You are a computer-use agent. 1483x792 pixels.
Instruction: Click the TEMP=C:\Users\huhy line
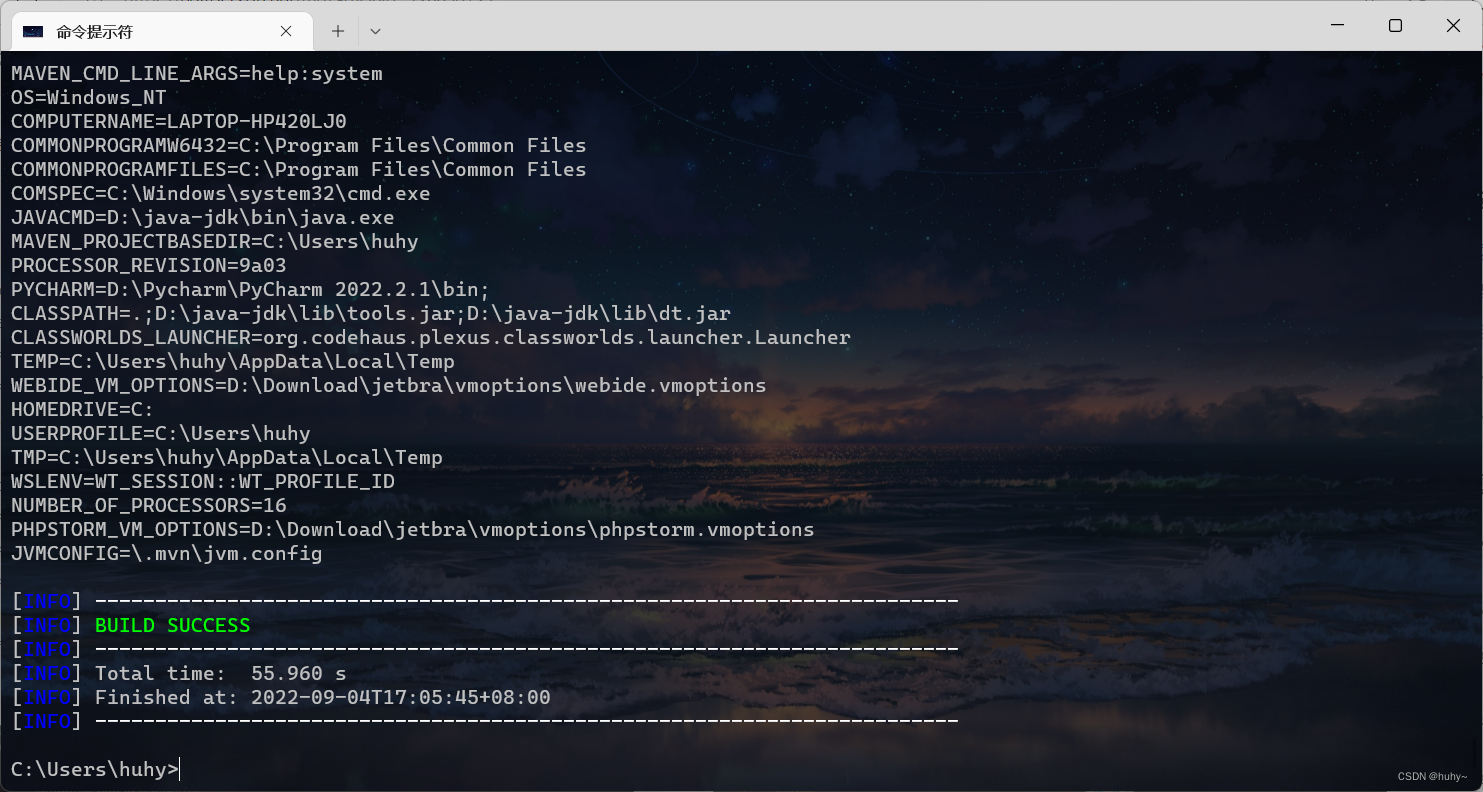pos(233,361)
